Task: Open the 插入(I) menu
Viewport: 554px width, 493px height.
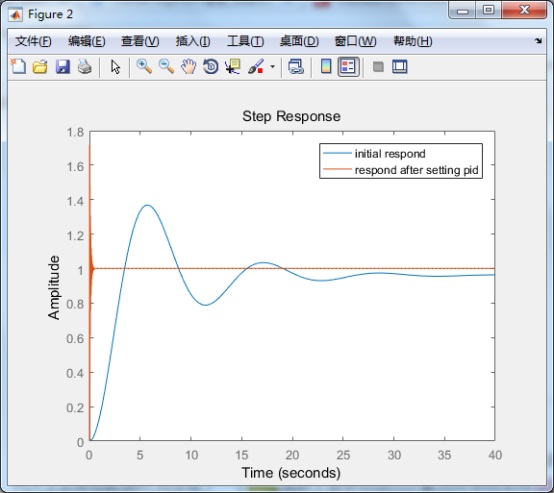Action: [193, 41]
